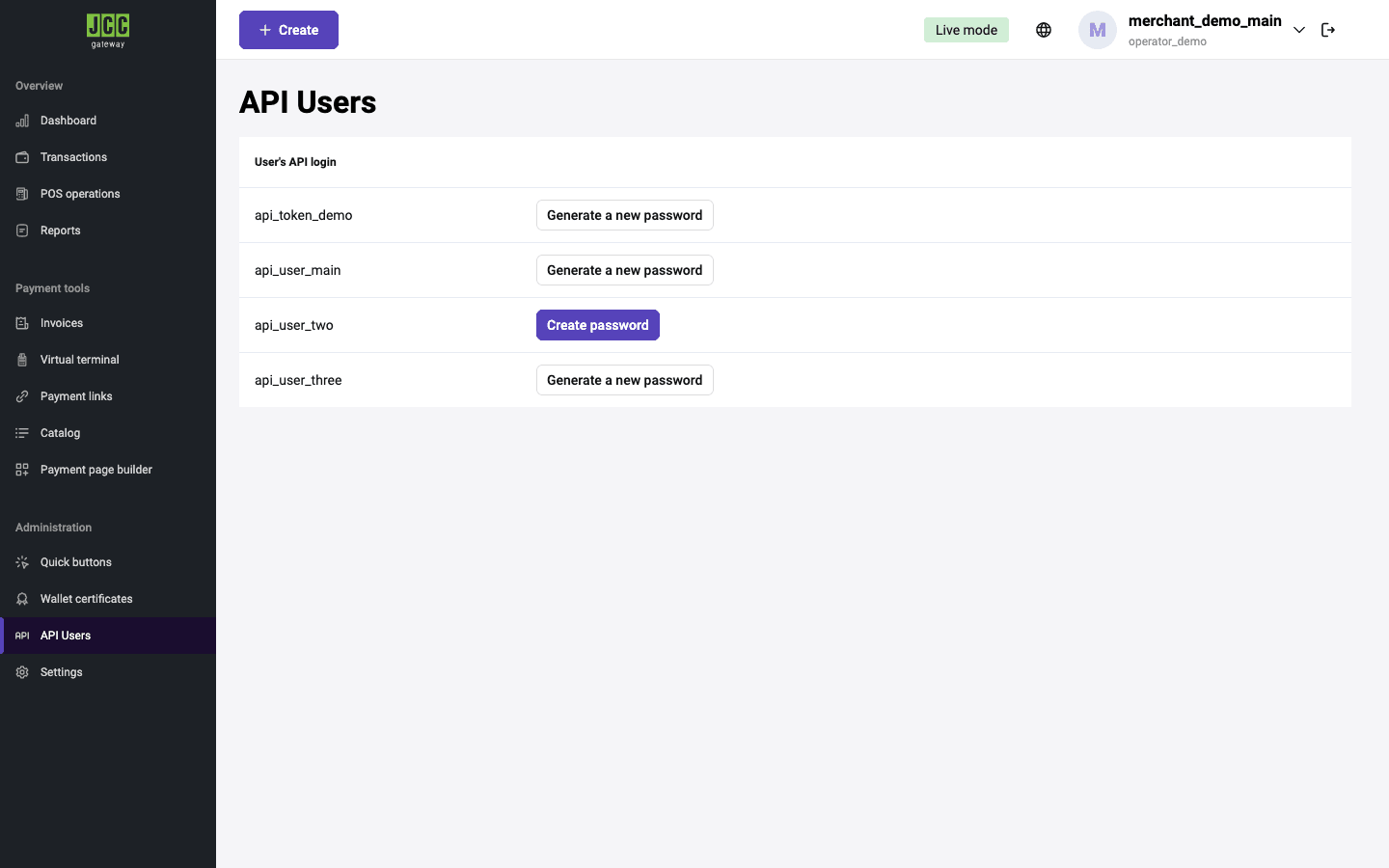Expand the merchant_demo_main account dropdown

pyautogui.click(x=1299, y=30)
